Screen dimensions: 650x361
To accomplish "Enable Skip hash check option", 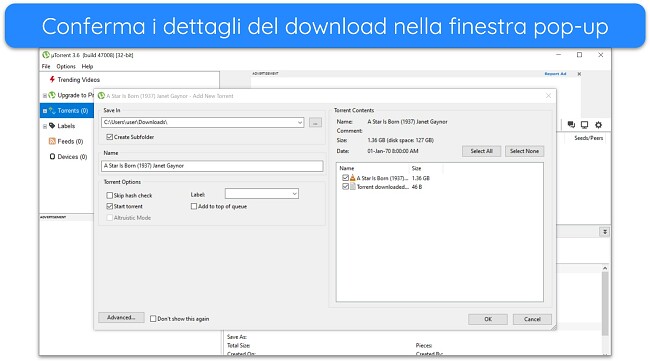I will click(x=109, y=195).
